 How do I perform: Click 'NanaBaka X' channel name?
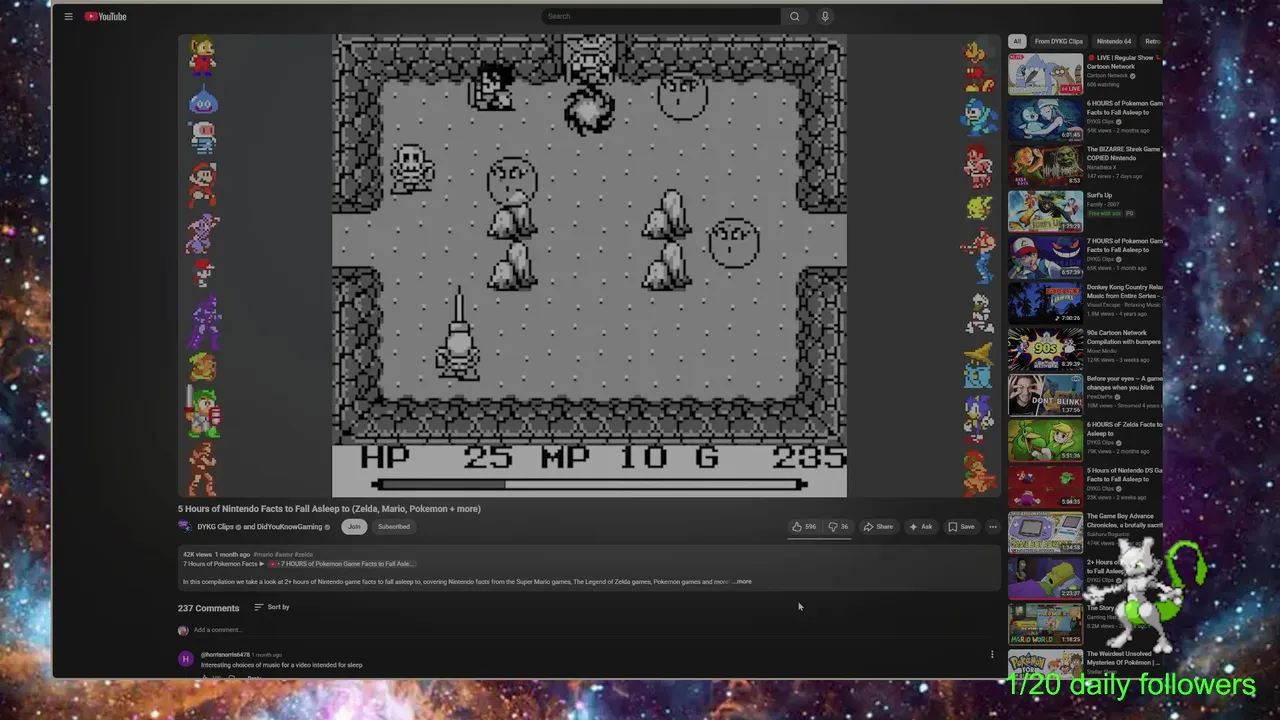coord(1102,168)
